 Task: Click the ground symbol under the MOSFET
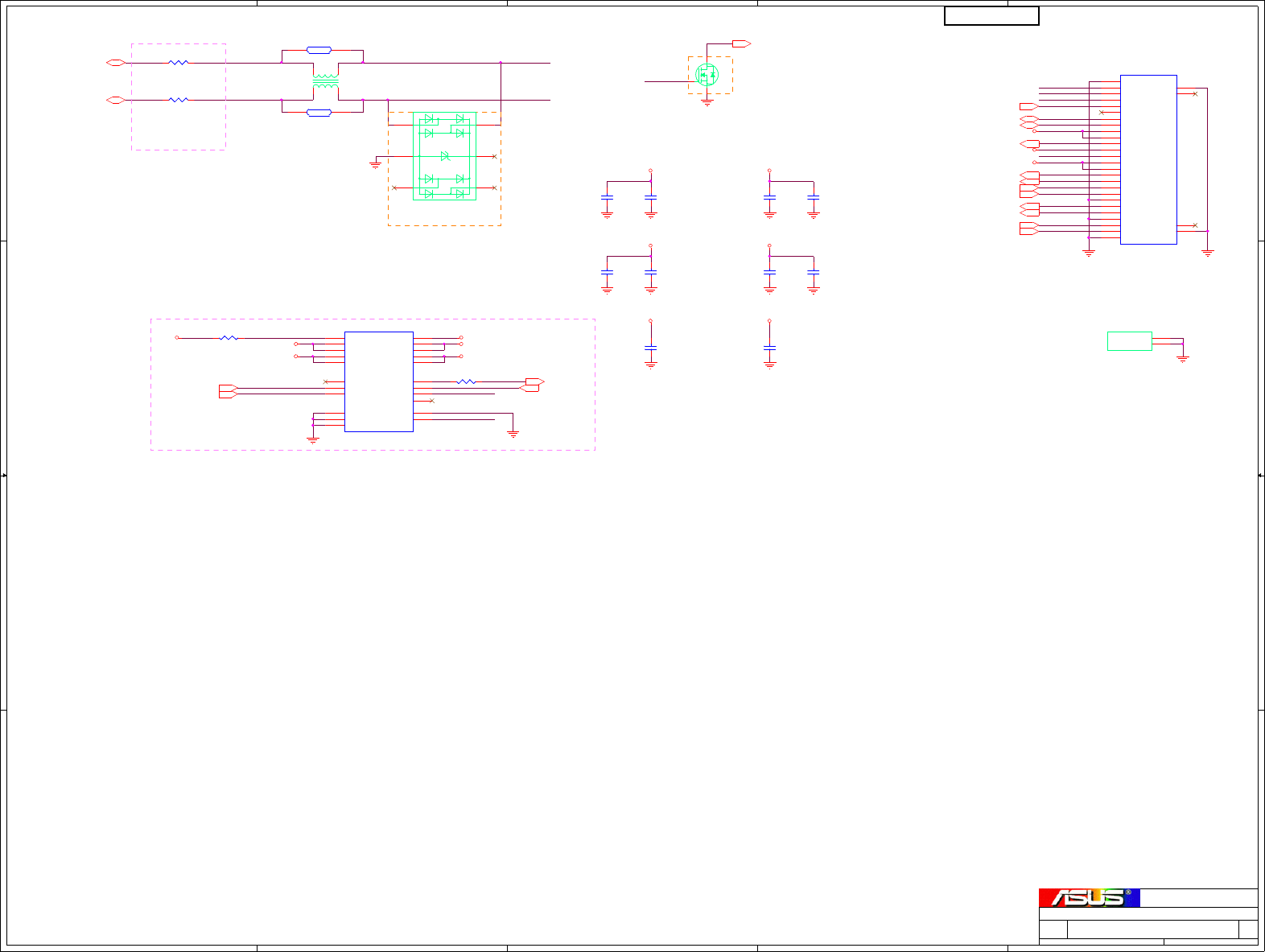pyautogui.click(x=707, y=102)
